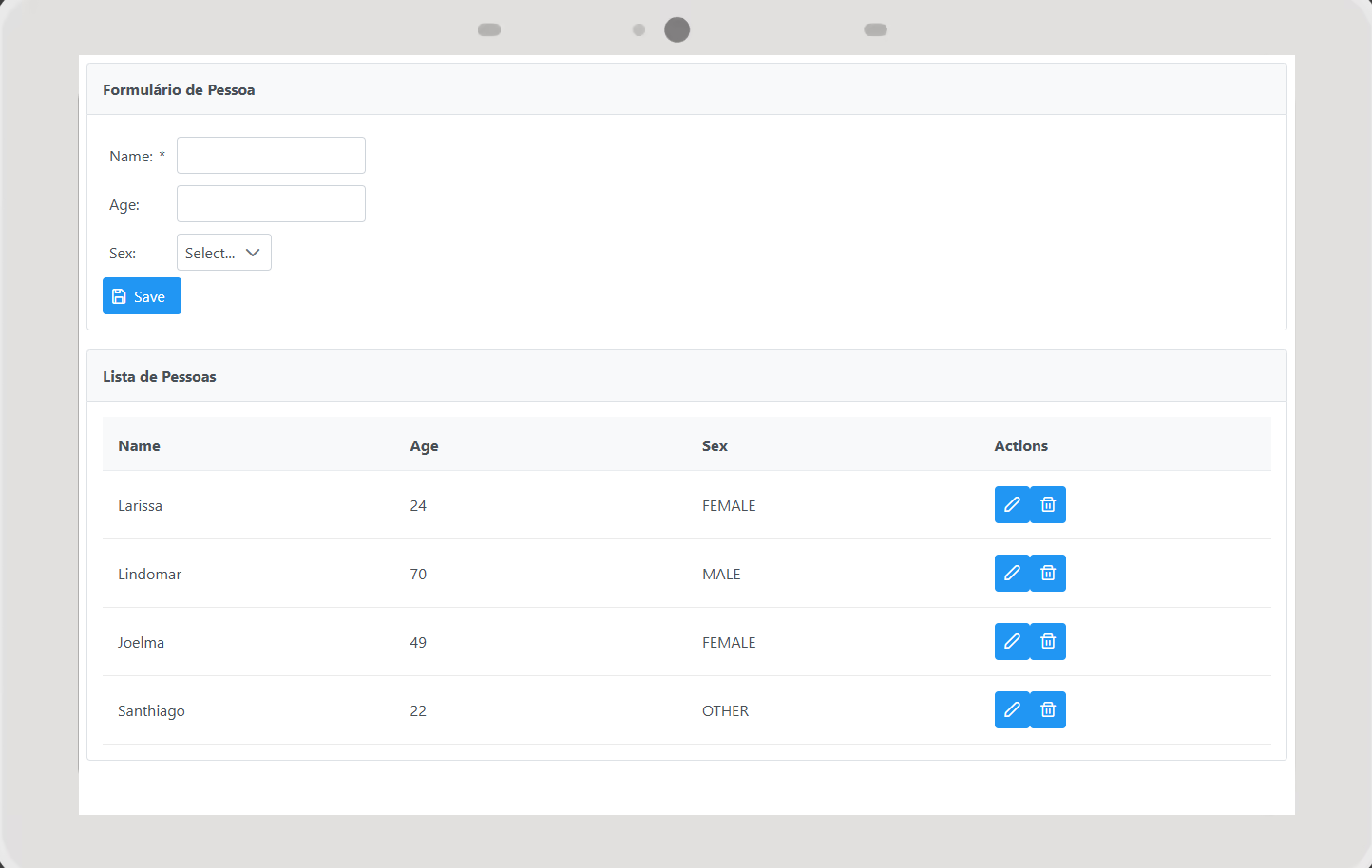
Task: Focus the Name input field
Action: 271,156
